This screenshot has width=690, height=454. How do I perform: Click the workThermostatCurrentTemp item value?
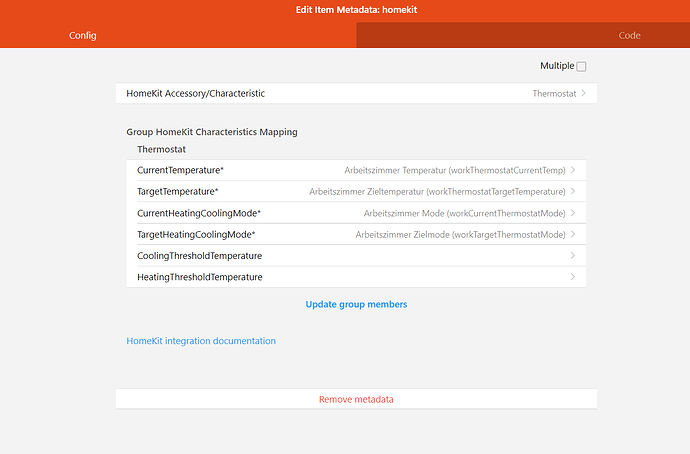(455, 170)
